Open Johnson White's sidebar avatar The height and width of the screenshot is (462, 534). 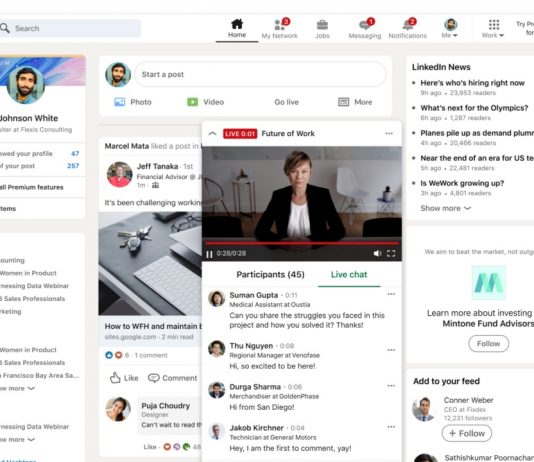point(26,85)
